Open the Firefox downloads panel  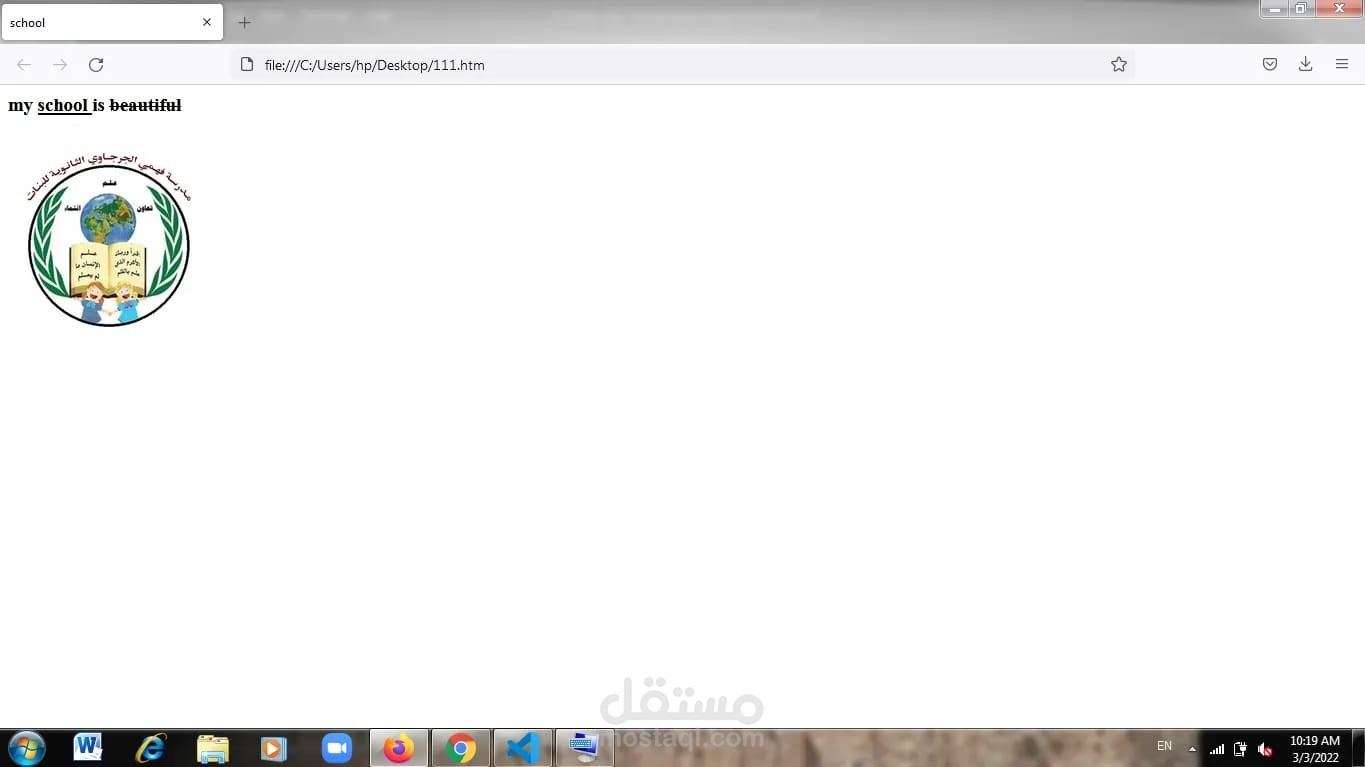(x=1305, y=65)
